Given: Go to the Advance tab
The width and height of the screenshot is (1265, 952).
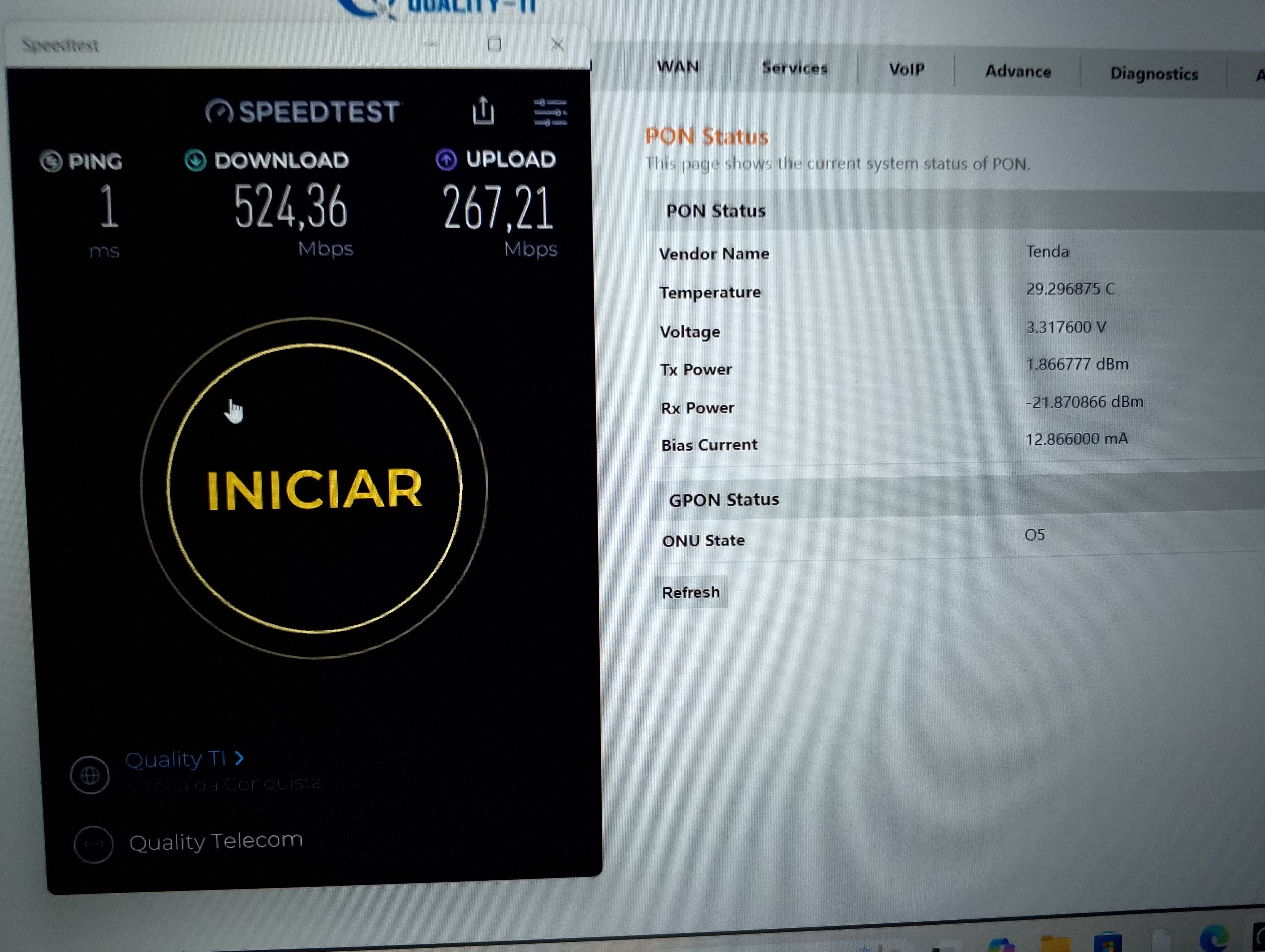Looking at the screenshot, I should 1018,71.
